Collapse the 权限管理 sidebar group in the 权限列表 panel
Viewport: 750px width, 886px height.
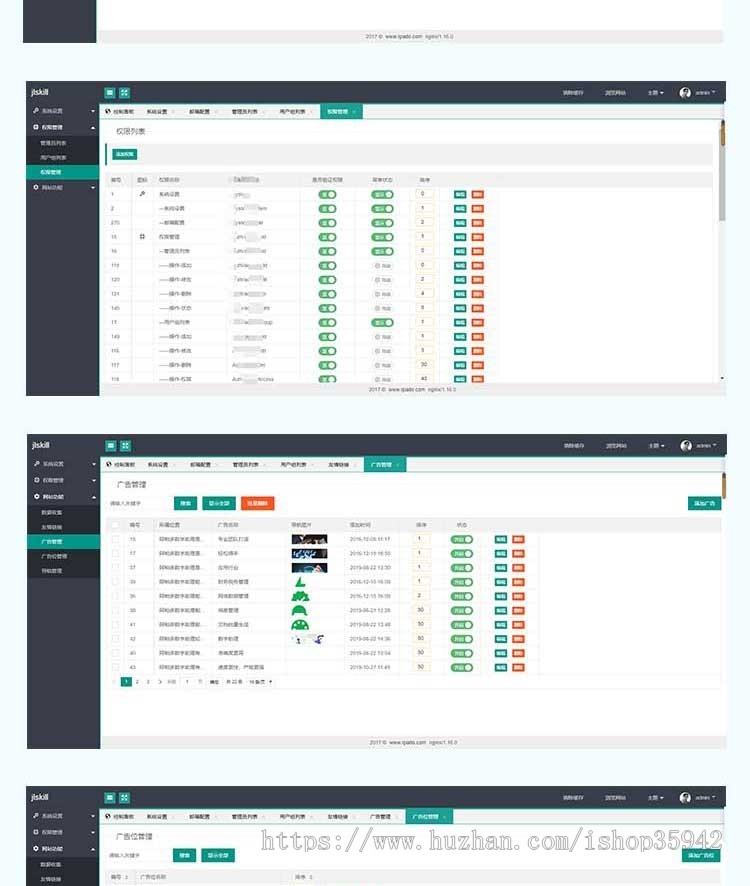click(x=63, y=127)
